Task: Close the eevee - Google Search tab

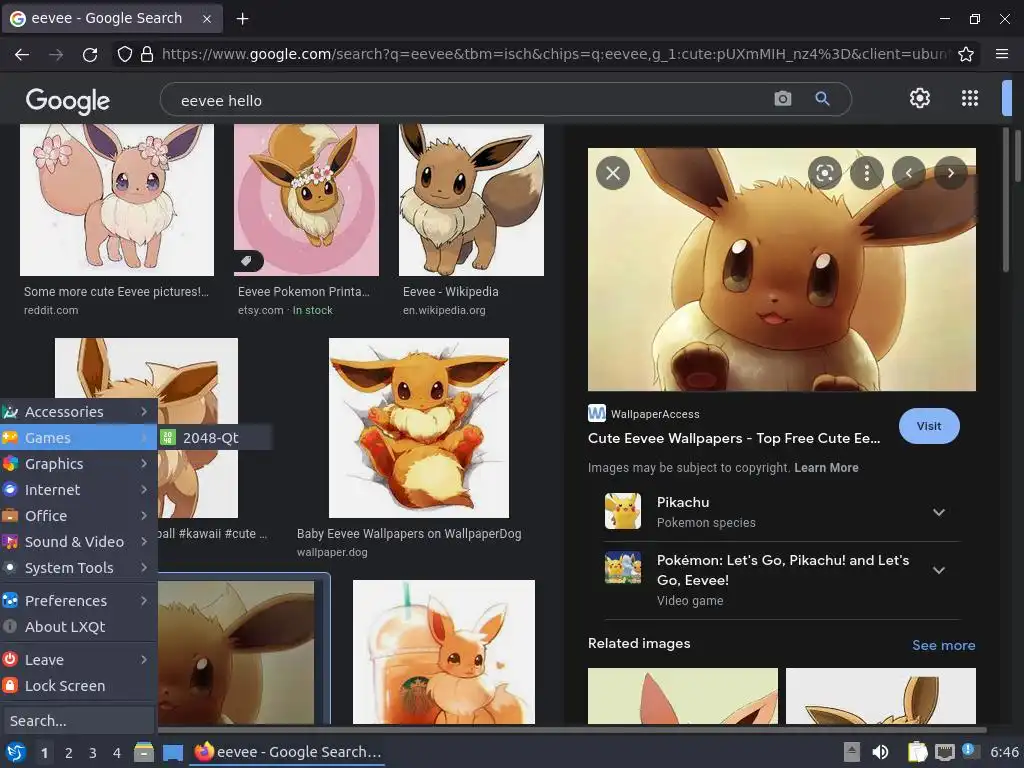Action: pyautogui.click(x=207, y=19)
